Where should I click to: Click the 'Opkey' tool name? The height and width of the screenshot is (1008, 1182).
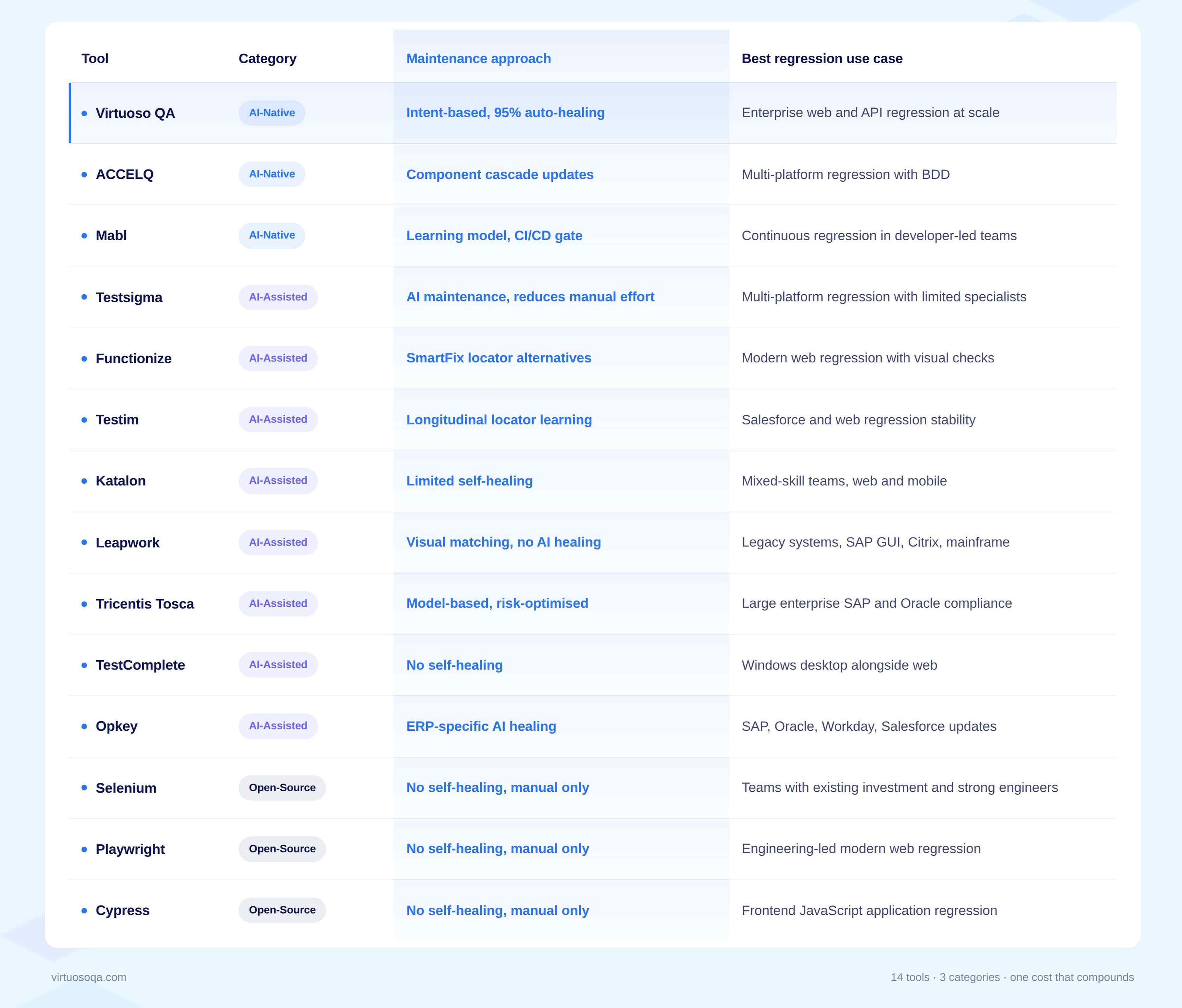click(116, 726)
